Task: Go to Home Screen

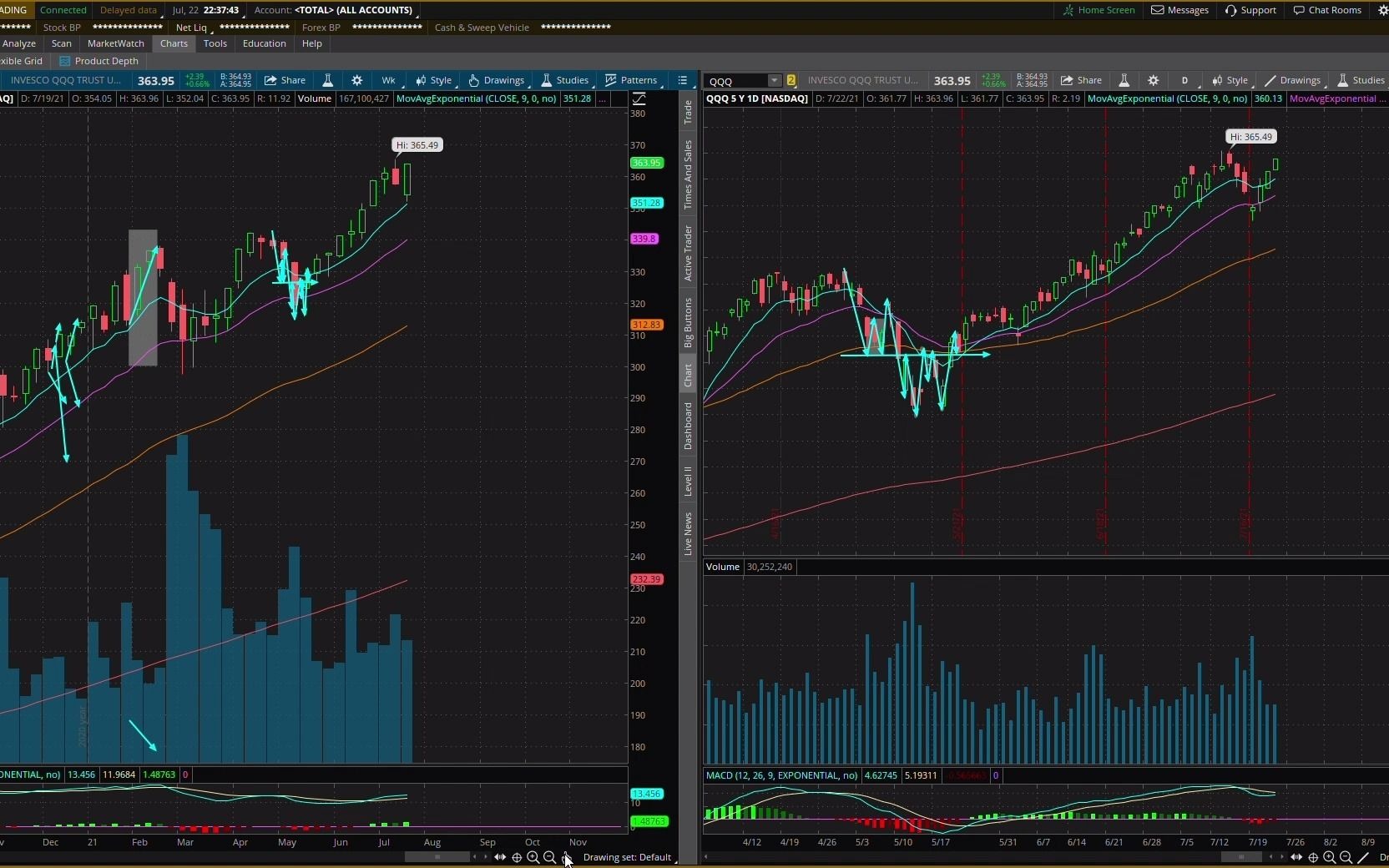Action: [x=1099, y=10]
